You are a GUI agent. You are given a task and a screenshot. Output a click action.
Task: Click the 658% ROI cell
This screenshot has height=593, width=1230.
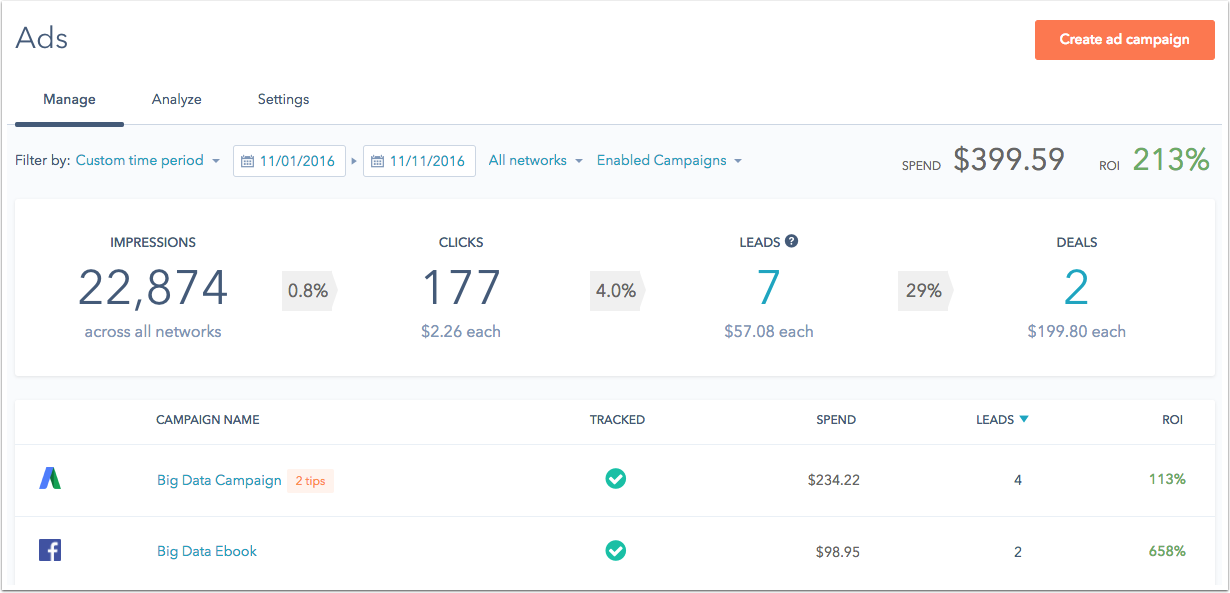pos(1167,551)
